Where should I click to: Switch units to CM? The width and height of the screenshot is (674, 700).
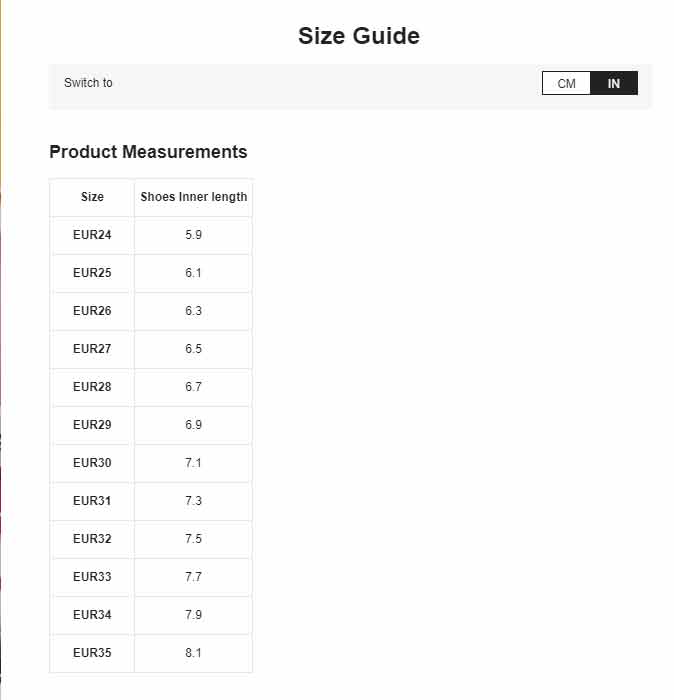(566, 83)
